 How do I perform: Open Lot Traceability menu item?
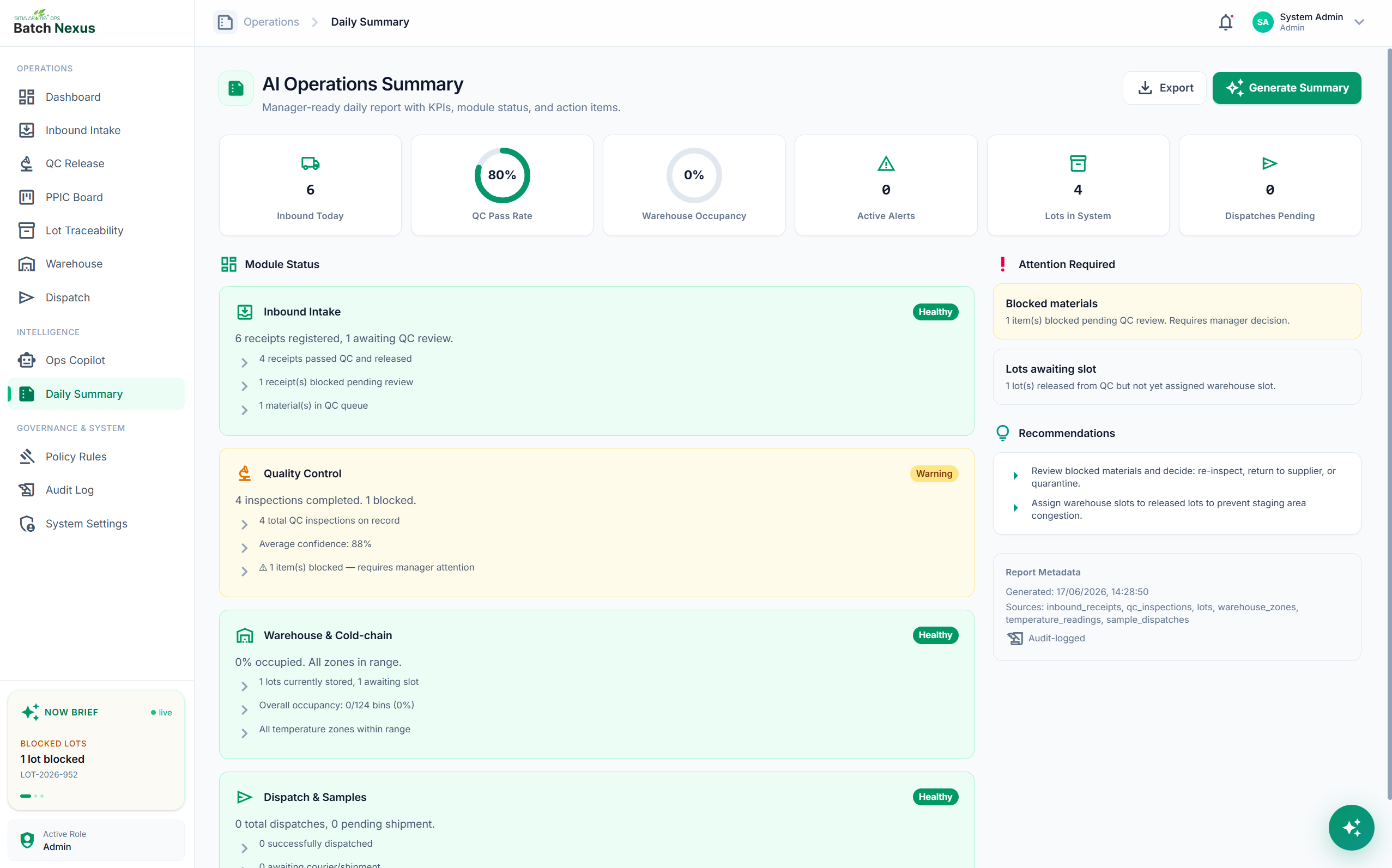(96, 230)
